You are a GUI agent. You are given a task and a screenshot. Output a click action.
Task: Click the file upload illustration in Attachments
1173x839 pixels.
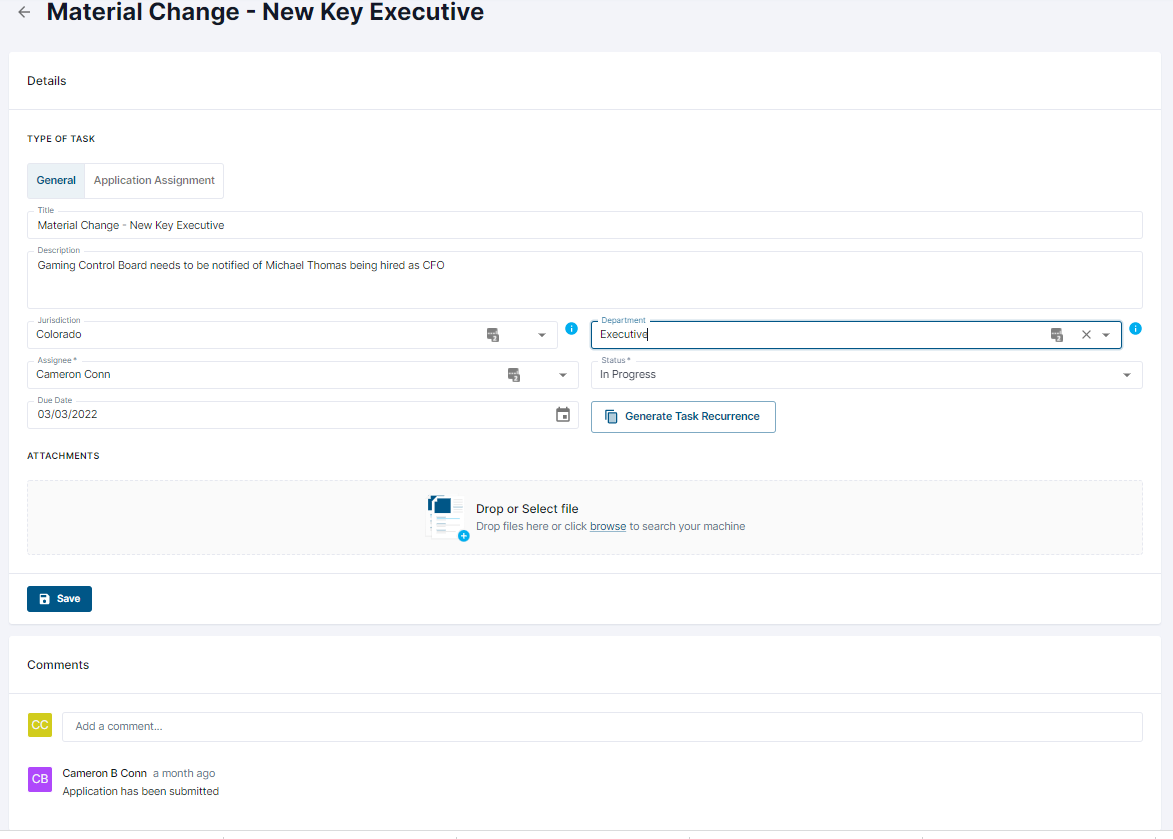click(x=447, y=517)
